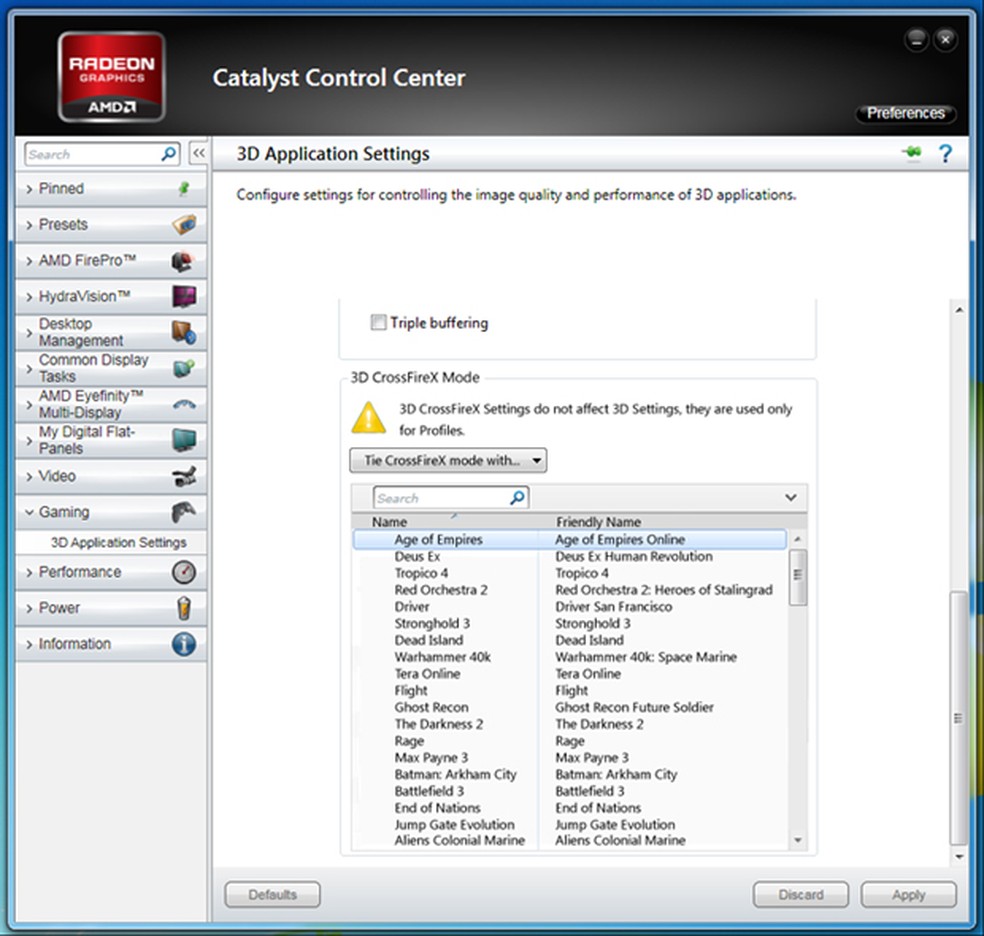984x936 pixels.
Task: Click the Information blue icon
Action: tap(182, 644)
